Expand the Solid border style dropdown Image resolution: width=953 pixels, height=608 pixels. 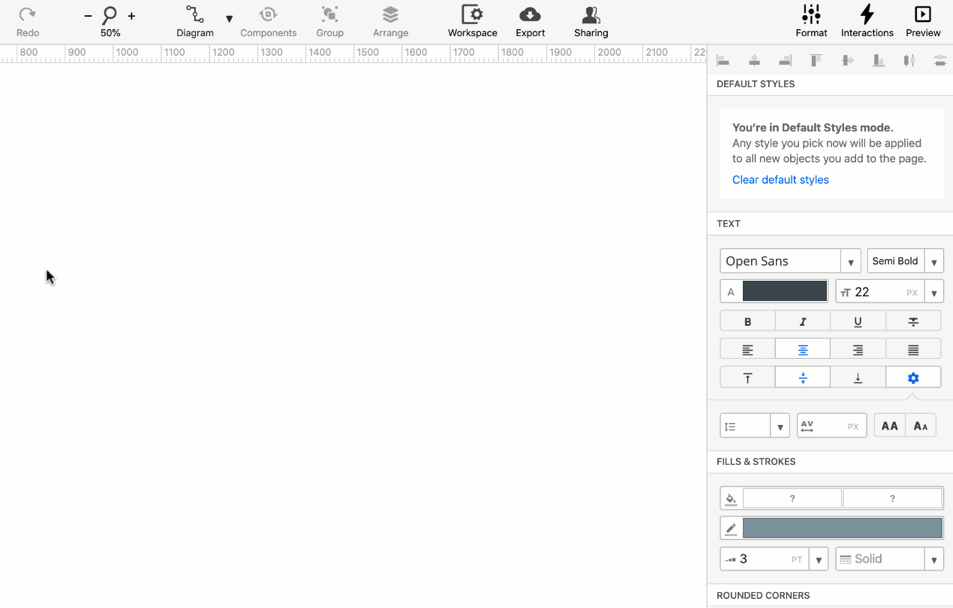pyautogui.click(x=934, y=558)
